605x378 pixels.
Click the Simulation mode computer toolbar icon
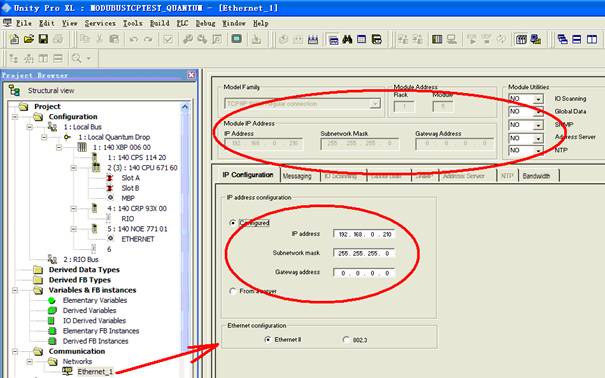536,39
